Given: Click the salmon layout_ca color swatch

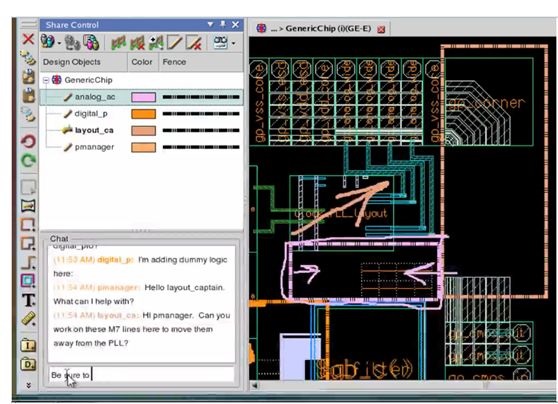Looking at the screenshot, I should coord(143,131).
